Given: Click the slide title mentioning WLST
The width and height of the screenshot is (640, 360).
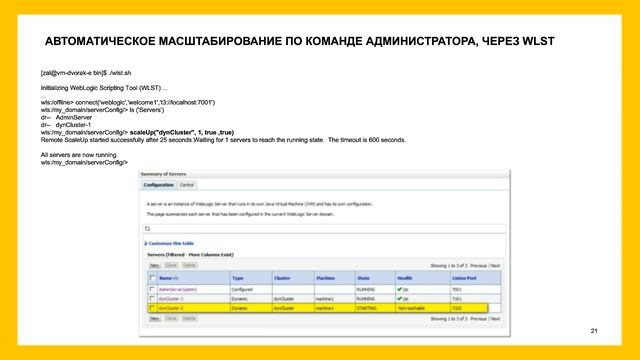Looking at the screenshot, I should (x=300, y=41).
